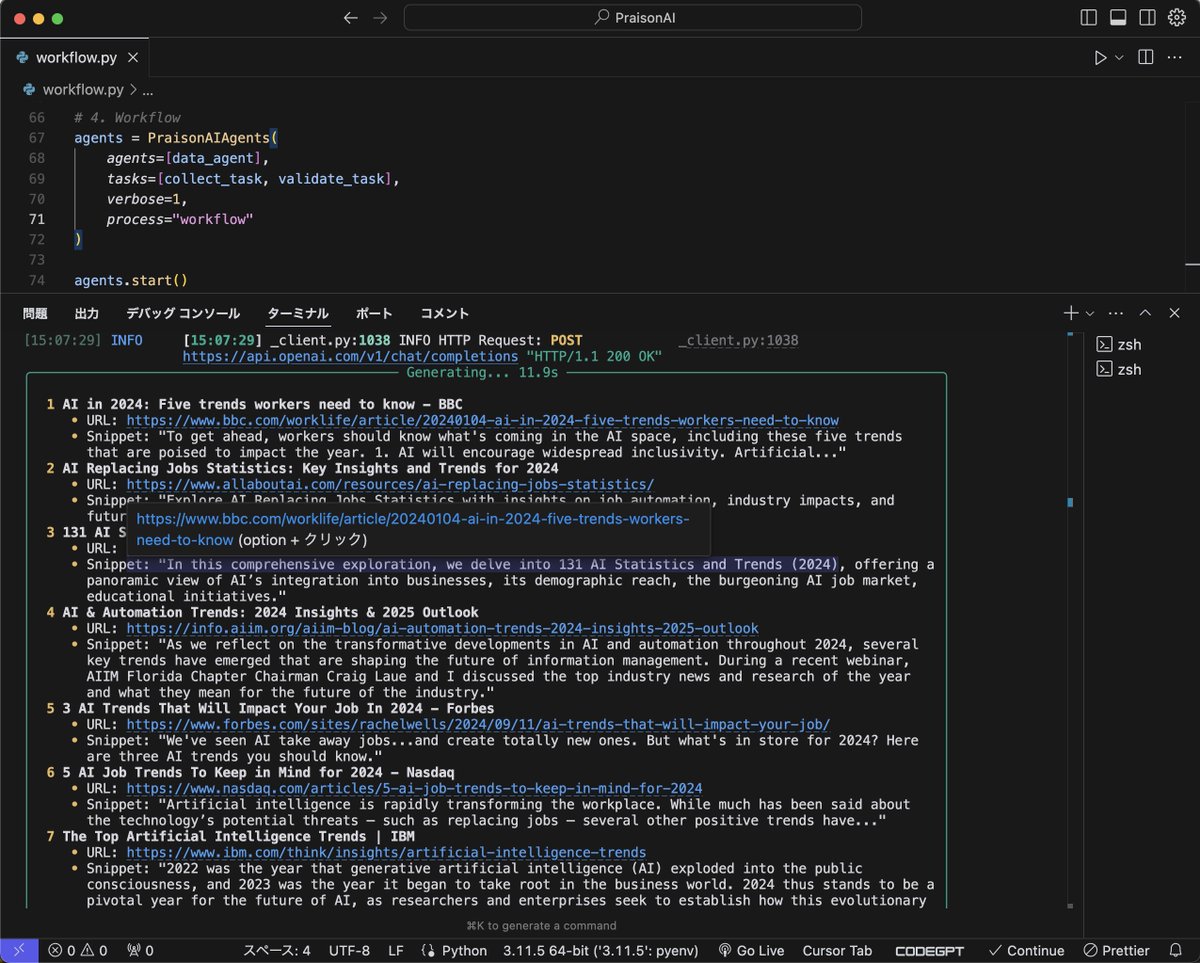Viewport: 1200px width, 963px height.
Task: Click the Prettier status bar item
Action: coord(1117,951)
